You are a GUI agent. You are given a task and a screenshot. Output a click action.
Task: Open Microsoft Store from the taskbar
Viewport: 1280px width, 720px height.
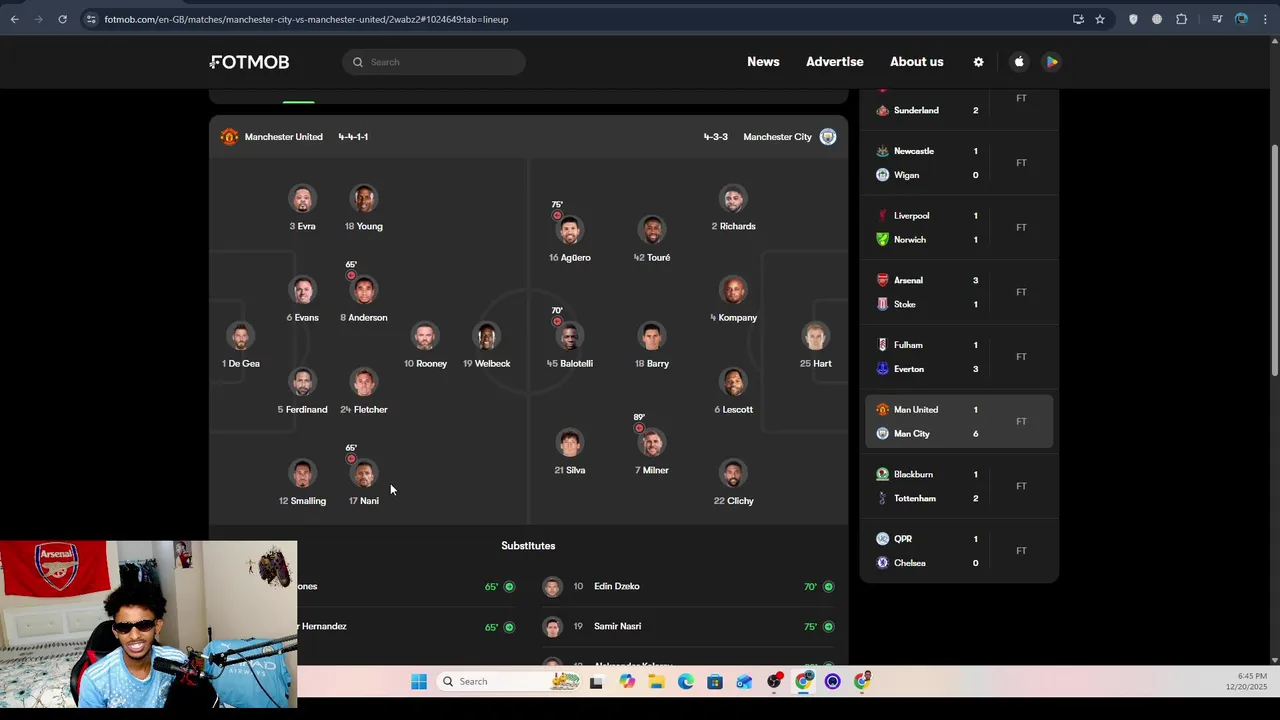click(x=714, y=682)
